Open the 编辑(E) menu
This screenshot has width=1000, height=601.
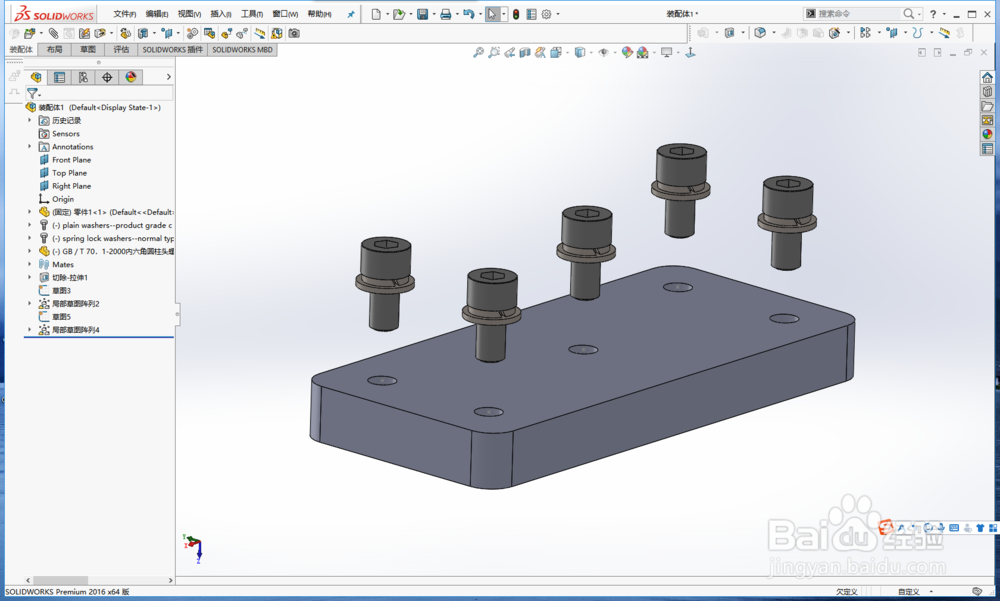(x=157, y=14)
